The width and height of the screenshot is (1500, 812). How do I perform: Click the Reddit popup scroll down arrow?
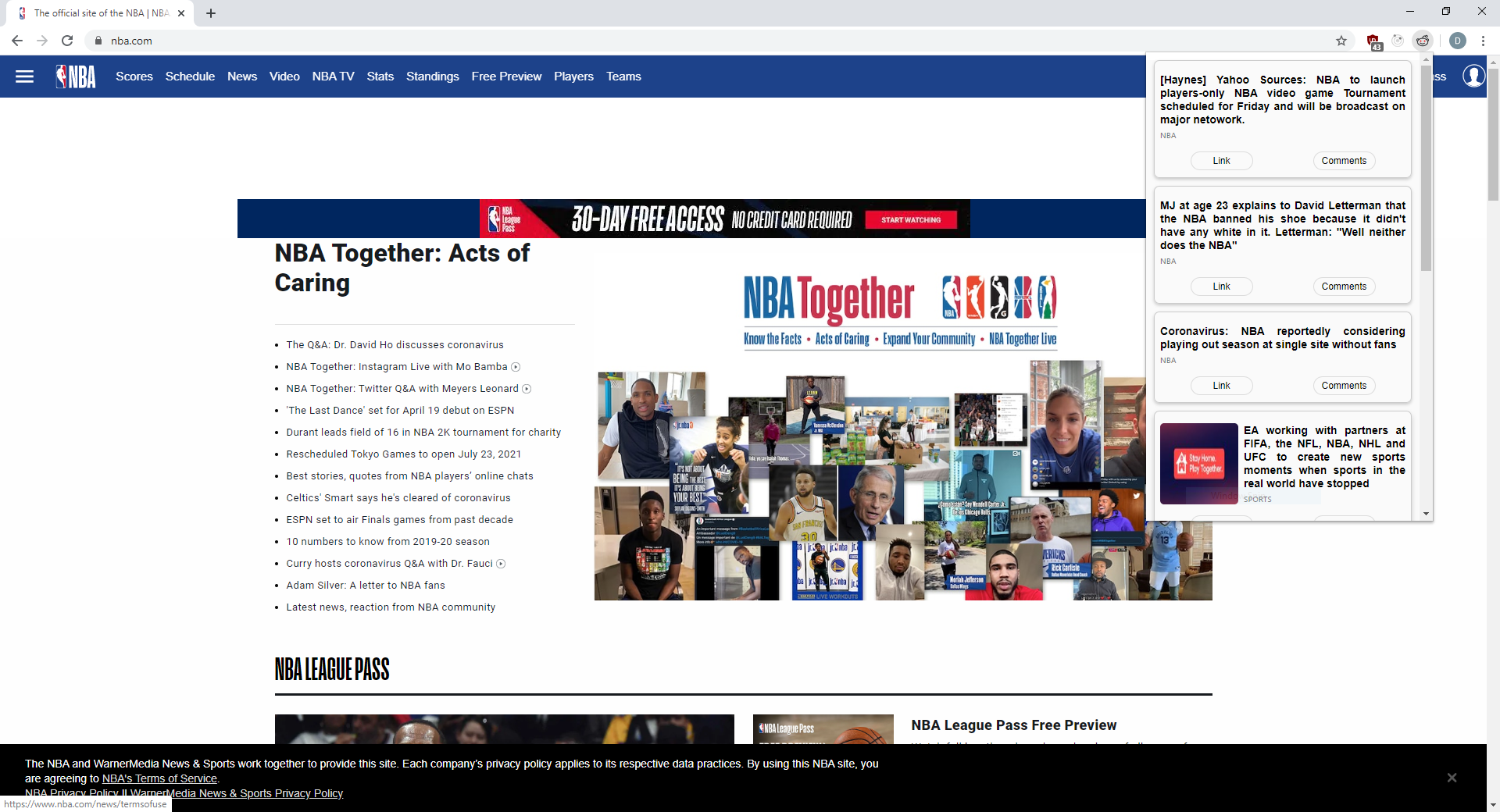(1426, 514)
